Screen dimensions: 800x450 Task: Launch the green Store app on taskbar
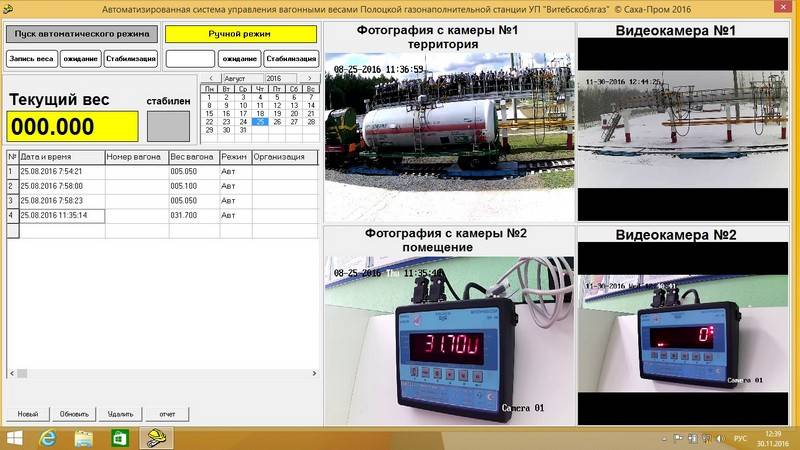coord(119,438)
